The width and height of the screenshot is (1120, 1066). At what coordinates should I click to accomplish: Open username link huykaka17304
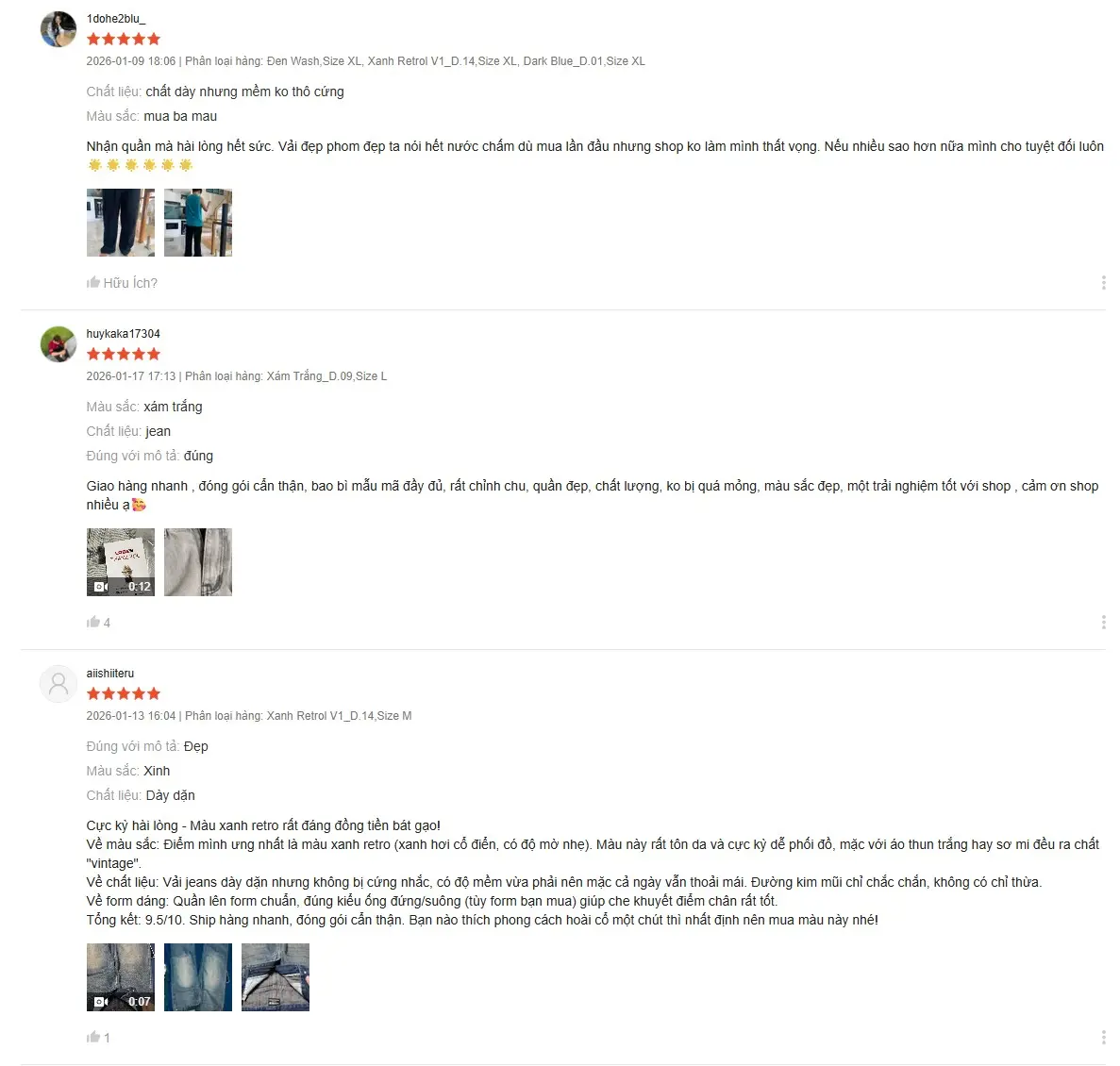pos(123,333)
